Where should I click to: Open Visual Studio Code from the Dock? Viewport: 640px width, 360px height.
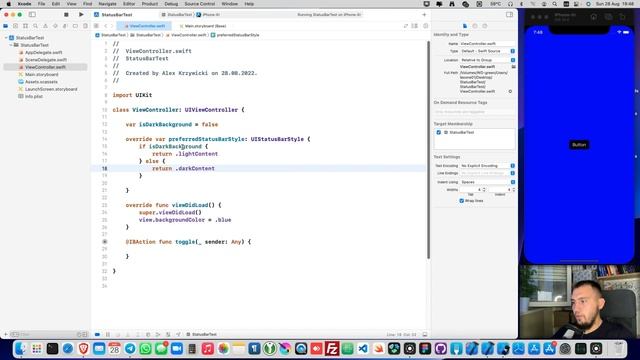pos(363,349)
